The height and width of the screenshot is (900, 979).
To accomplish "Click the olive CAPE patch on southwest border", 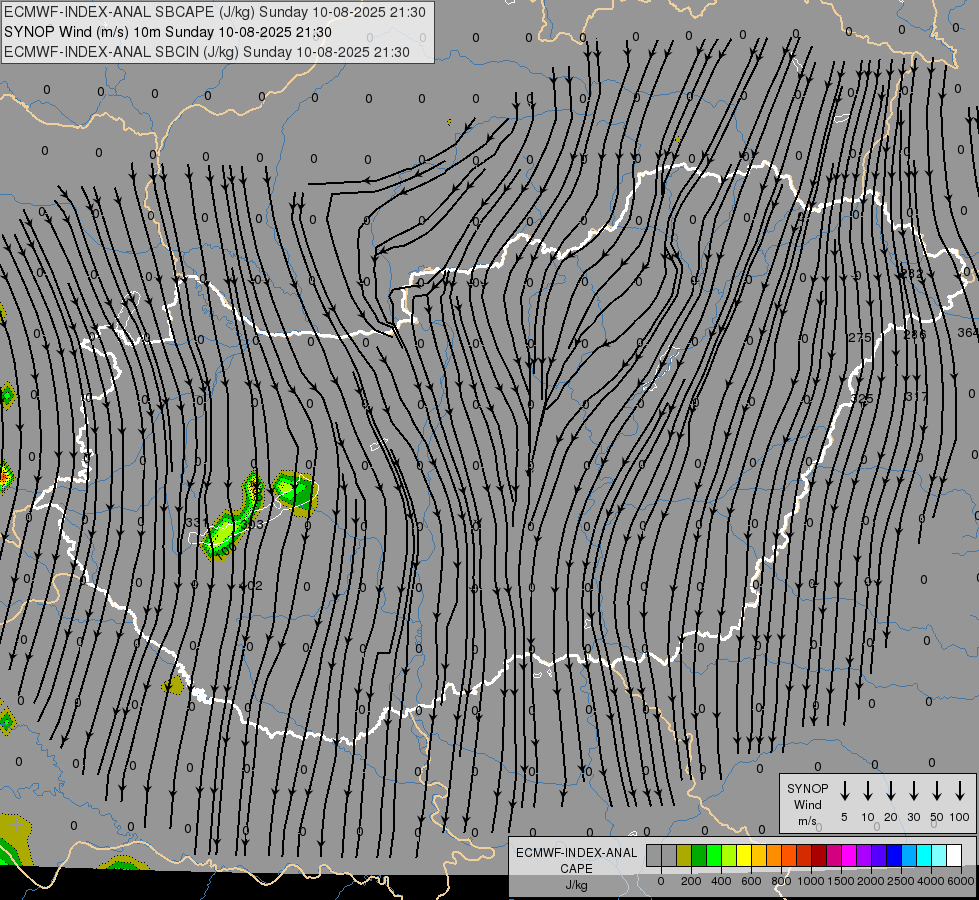I will pyautogui.click(x=173, y=685).
